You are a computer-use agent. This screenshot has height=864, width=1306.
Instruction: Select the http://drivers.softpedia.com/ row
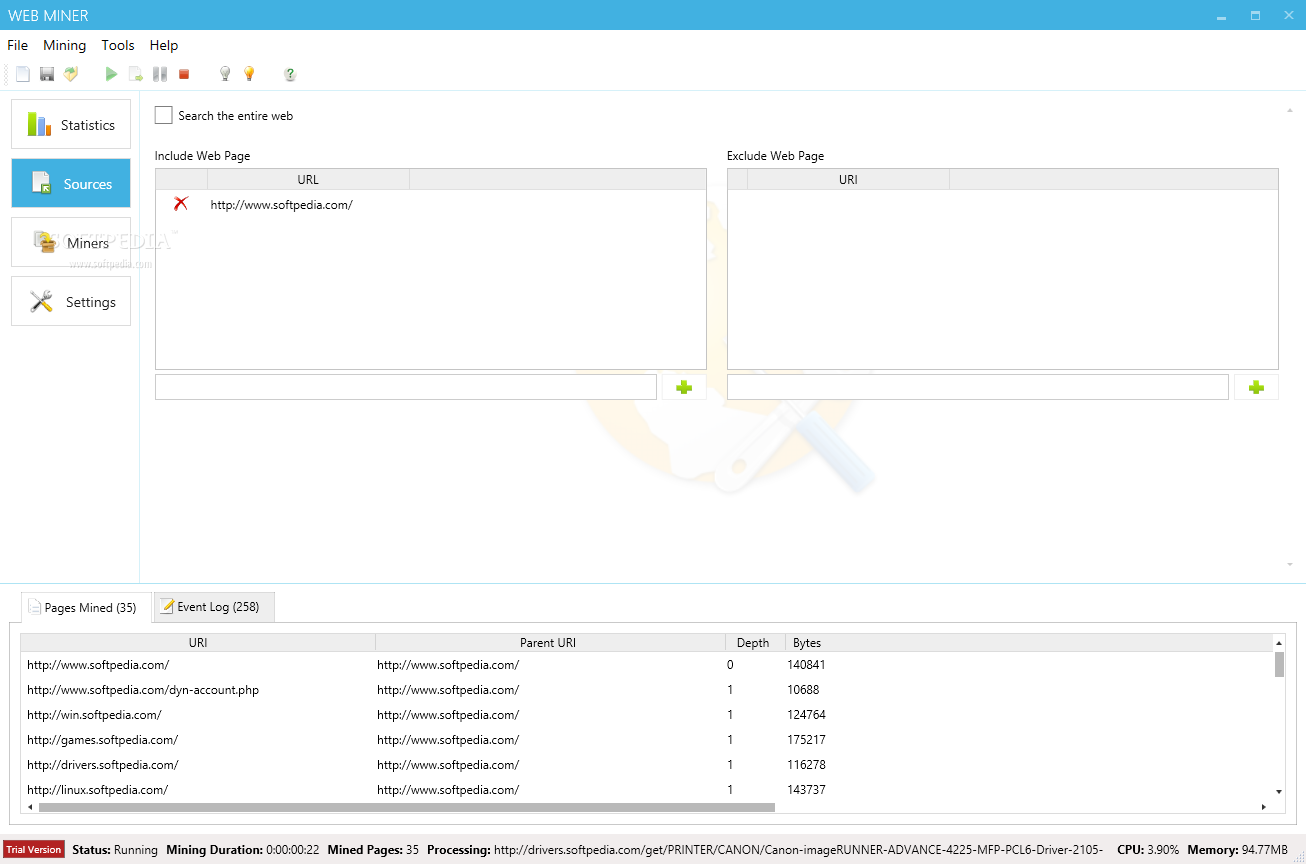(646, 765)
